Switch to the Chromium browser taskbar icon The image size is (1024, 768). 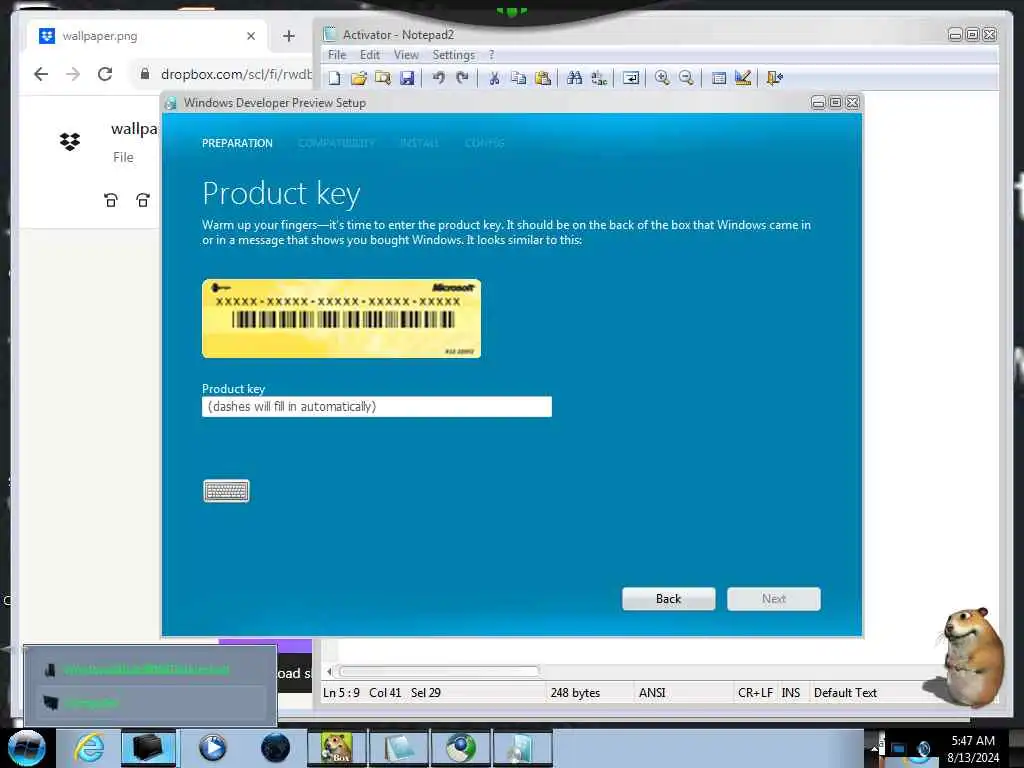pos(461,748)
